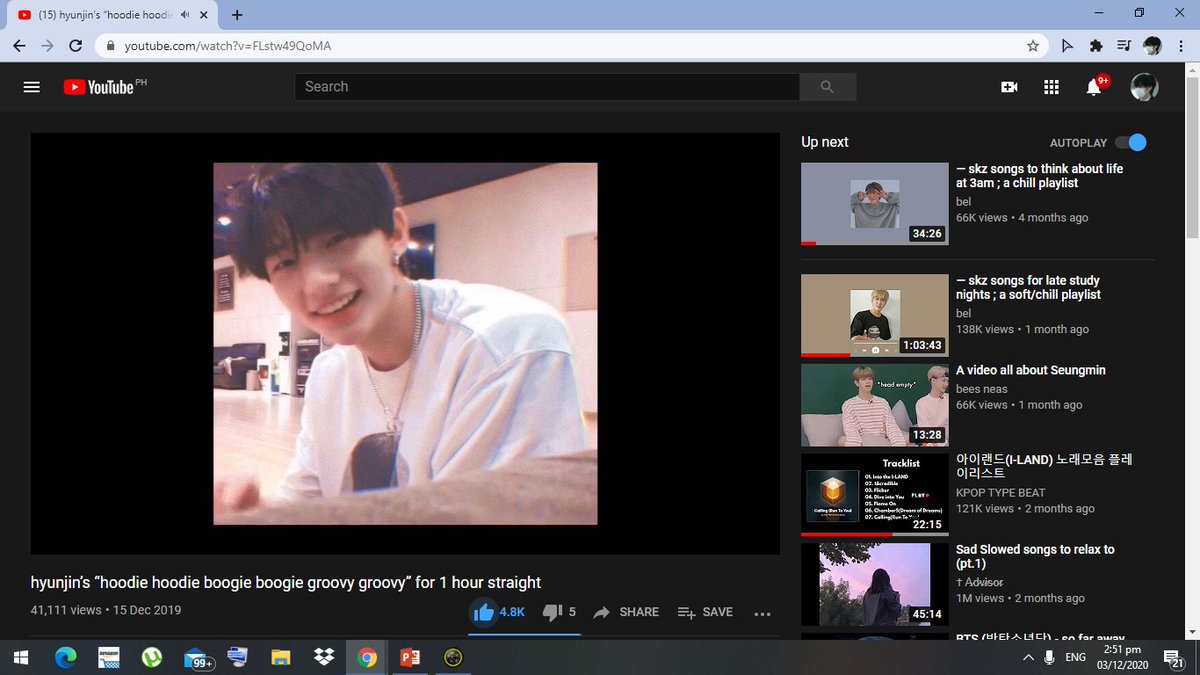Open the KPOP TYPE BEAT channel

[1000, 493]
